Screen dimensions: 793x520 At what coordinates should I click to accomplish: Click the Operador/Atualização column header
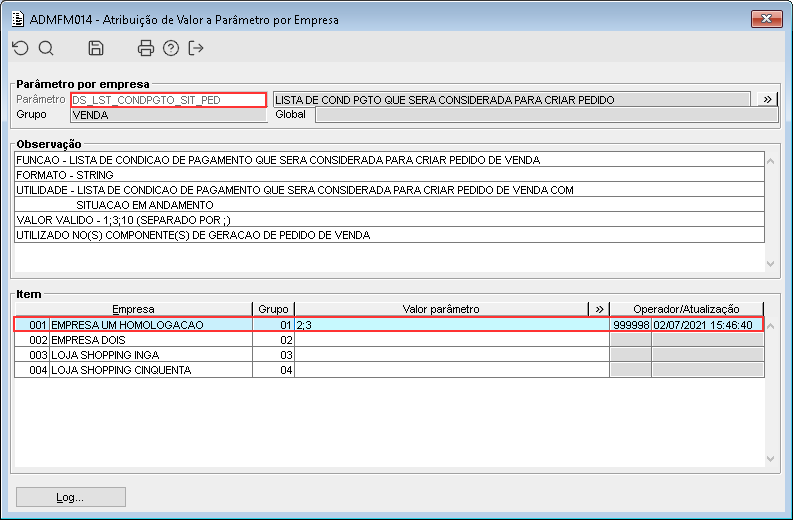[x=686, y=309]
